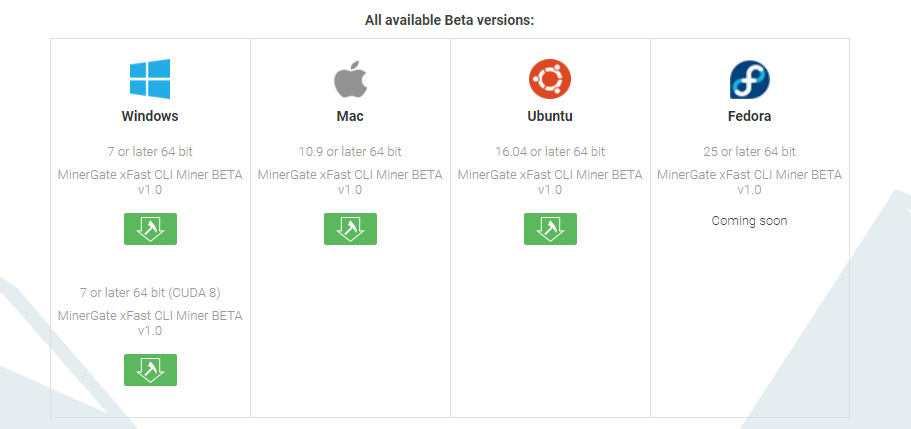The image size is (911, 429).
Task: Click '10.9 or later 64 bit' text
Action: coord(350,152)
